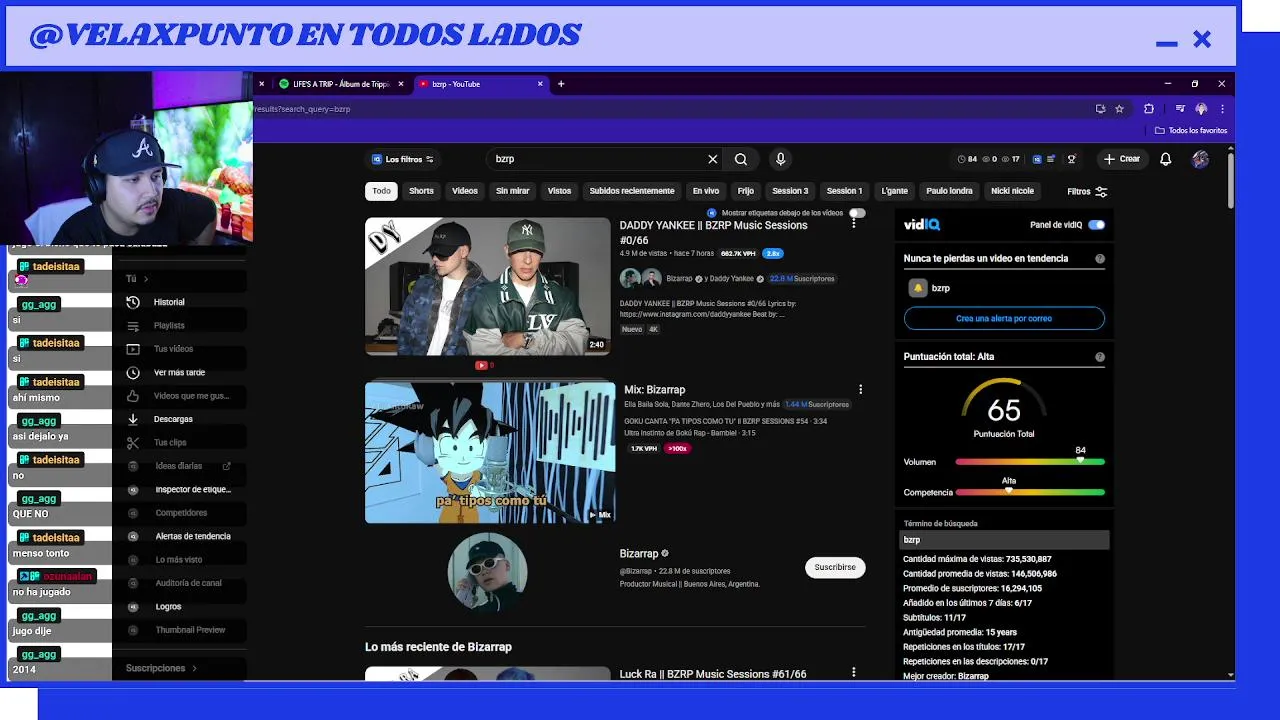Clear the bzrp search query with X
The height and width of the screenshot is (720, 1280).
pyautogui.click(x=713, y=159)
